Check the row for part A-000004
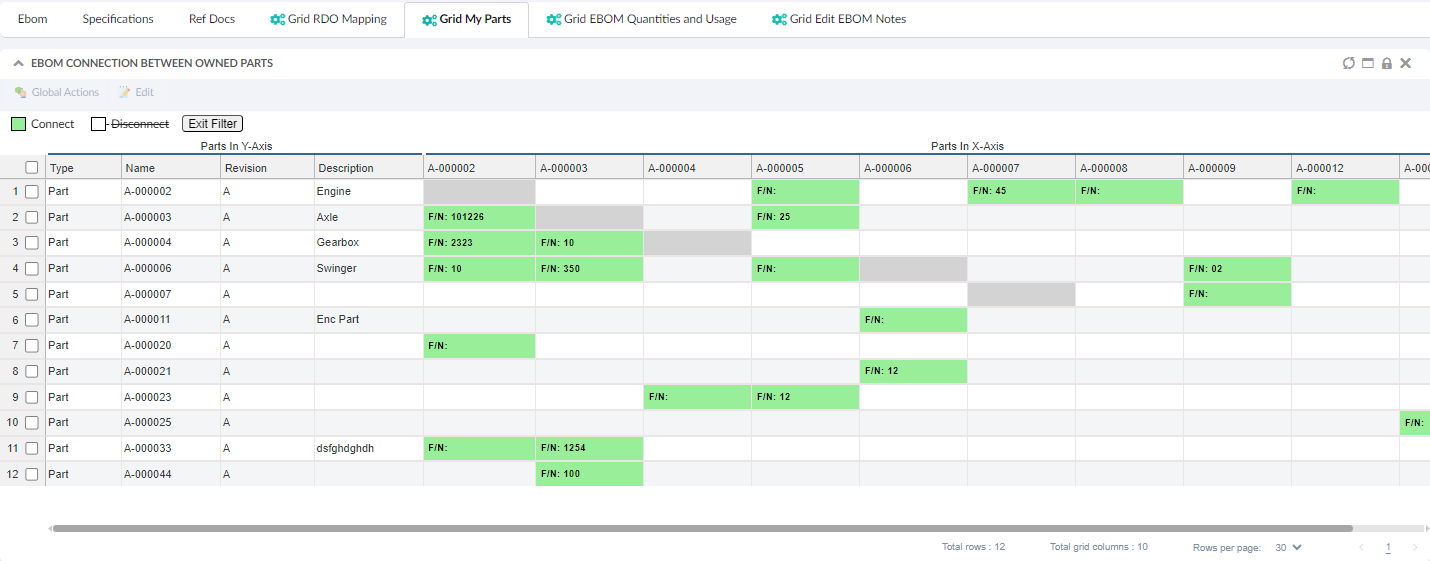This screenshot has height=561, width=1430. 32,243
